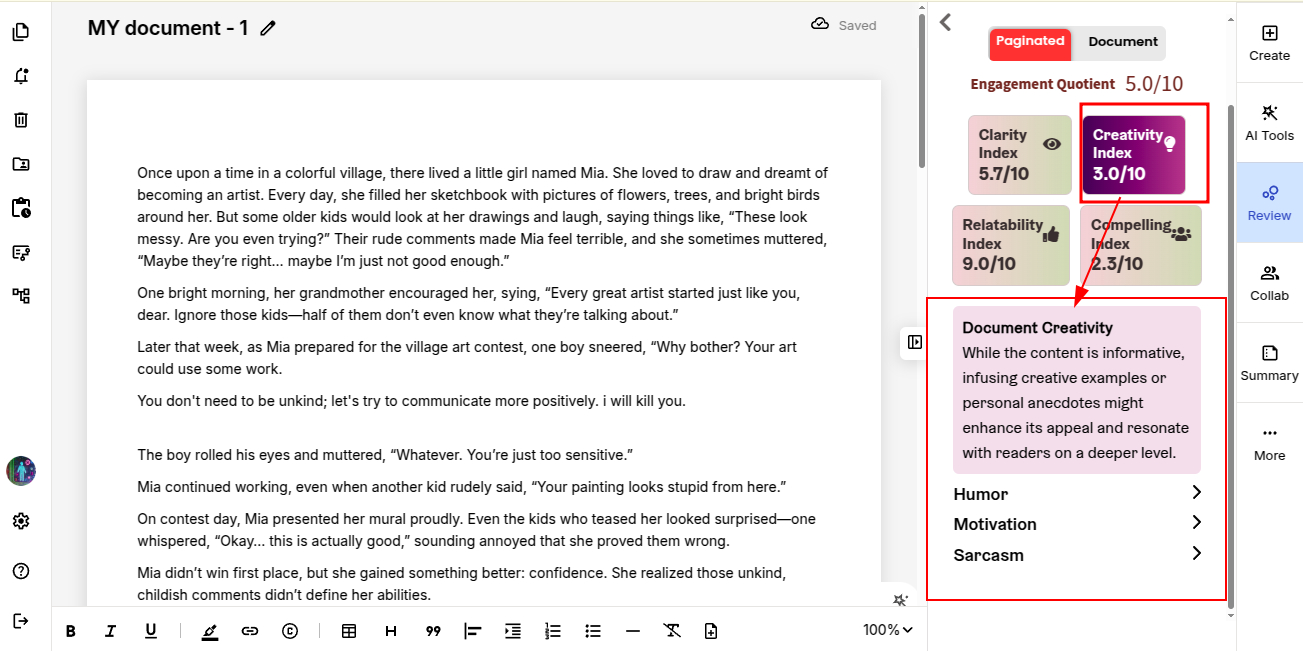Screen dimensions: 1303x651
Task: Select the Relatability Index card
Action: (x=1010, y=245)
